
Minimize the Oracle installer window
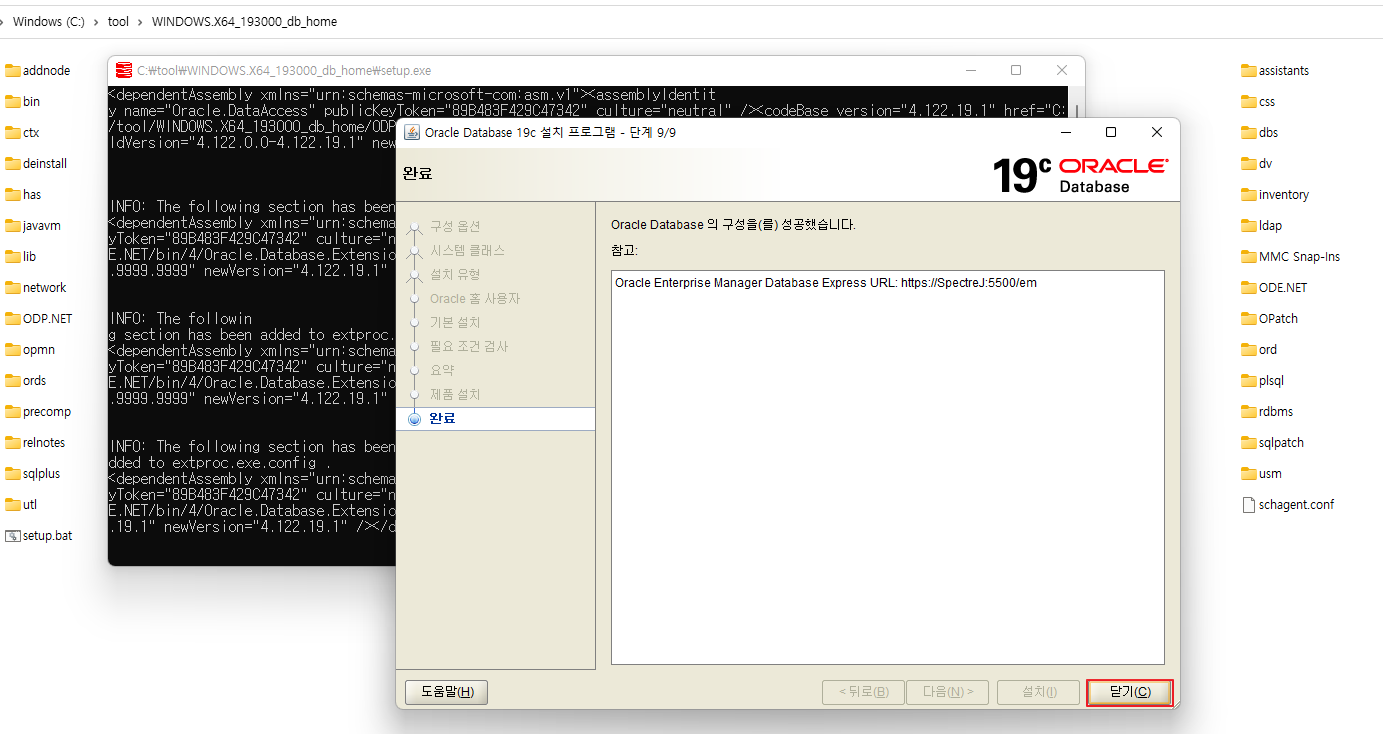click(x=1065, y=132)
